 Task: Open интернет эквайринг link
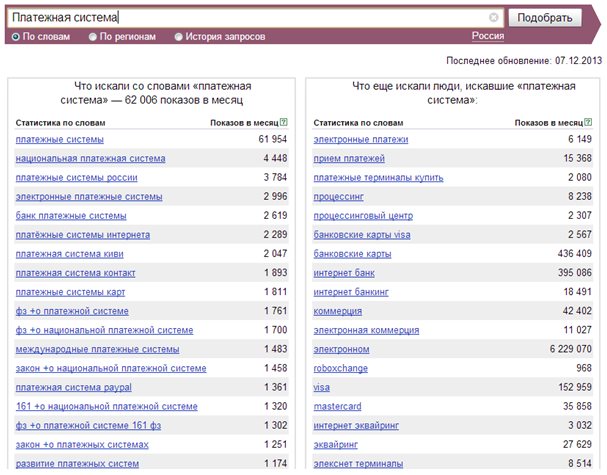356,425
